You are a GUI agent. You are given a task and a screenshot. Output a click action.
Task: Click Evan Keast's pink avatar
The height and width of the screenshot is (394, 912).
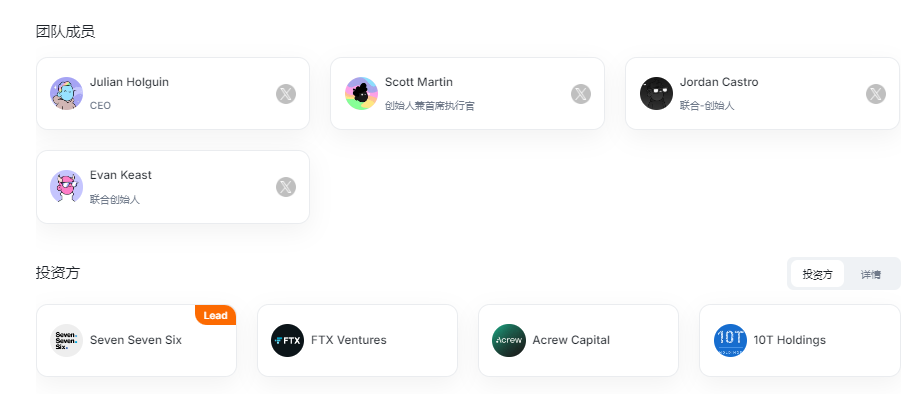point(66,187)
